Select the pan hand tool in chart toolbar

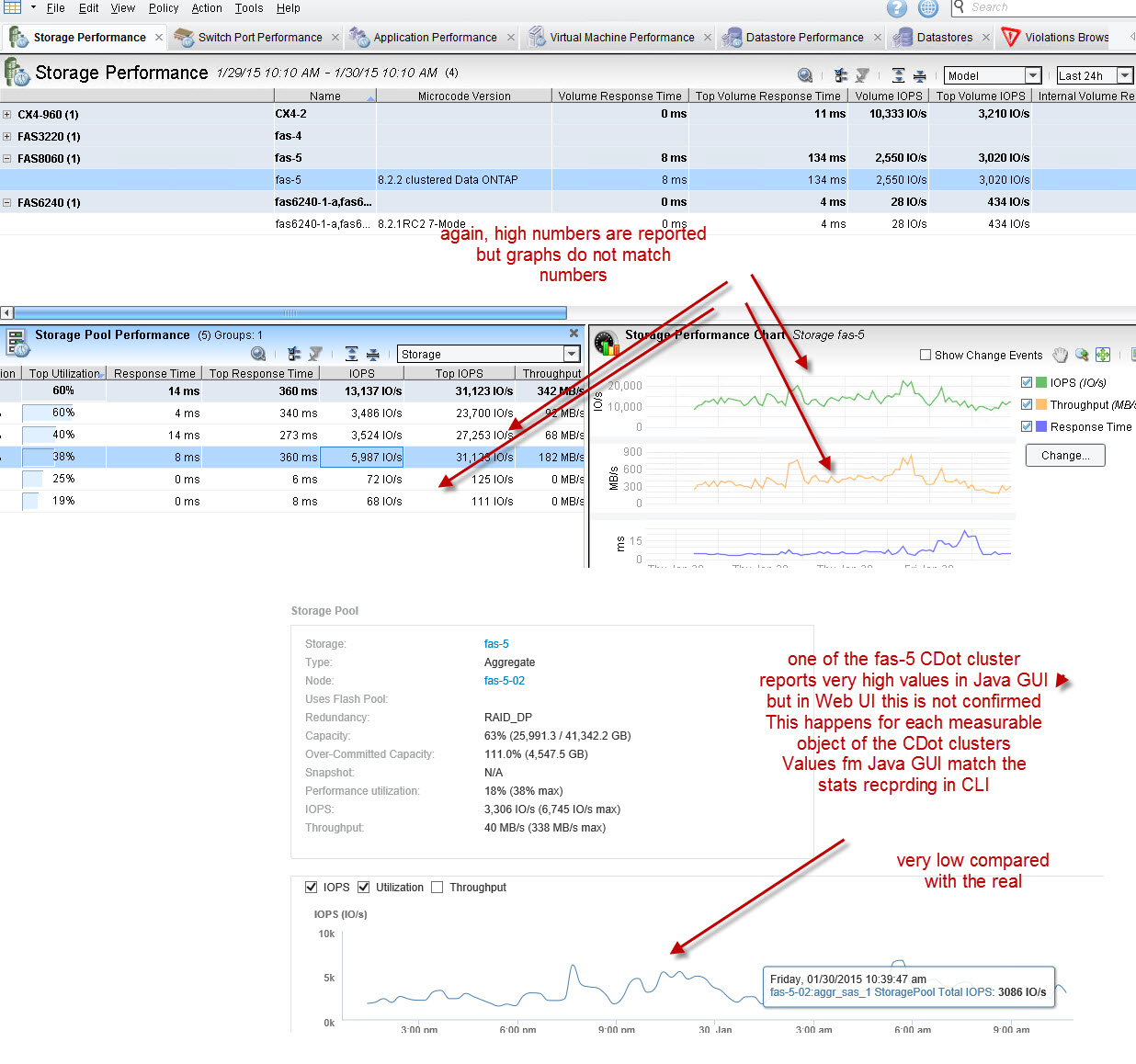tap(1061, 356)
